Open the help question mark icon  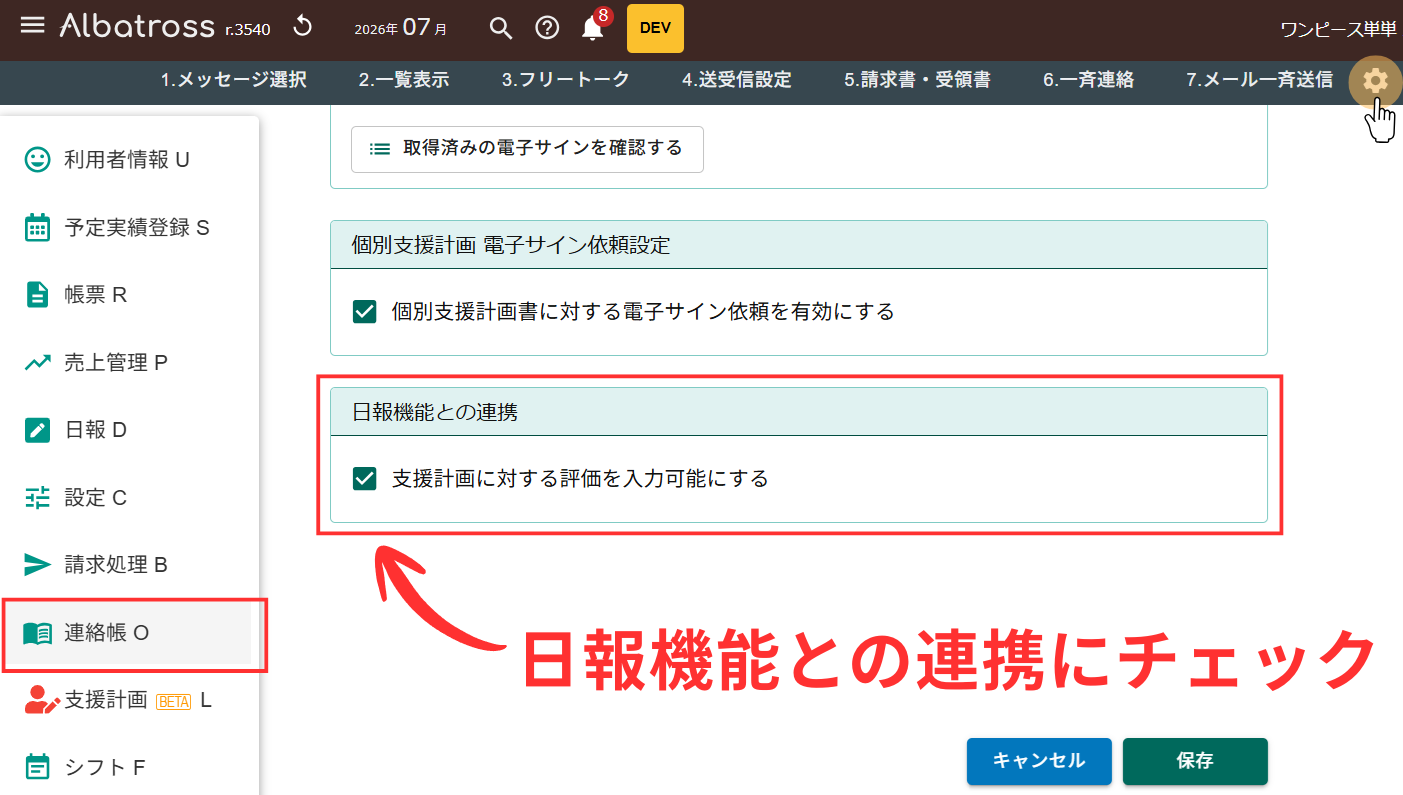[x=547, y=28]
